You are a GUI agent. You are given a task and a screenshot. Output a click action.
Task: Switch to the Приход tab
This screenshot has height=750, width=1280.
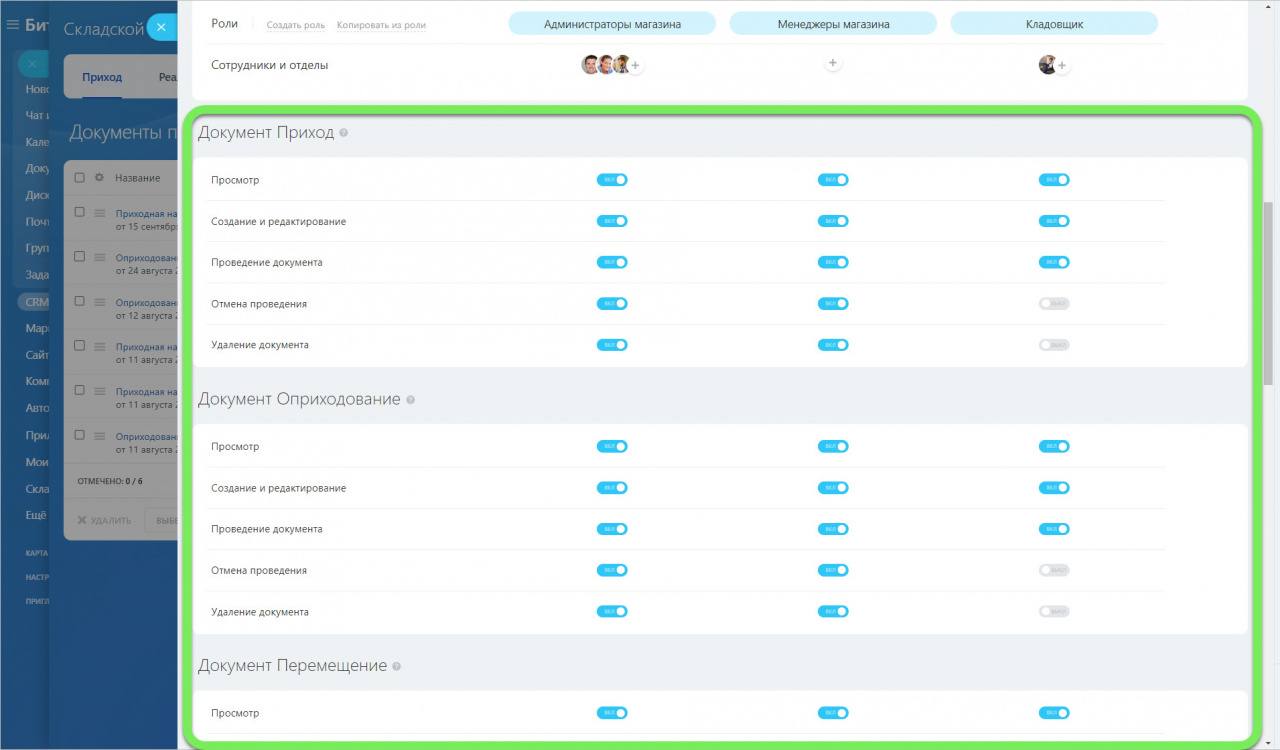point(102,77)
